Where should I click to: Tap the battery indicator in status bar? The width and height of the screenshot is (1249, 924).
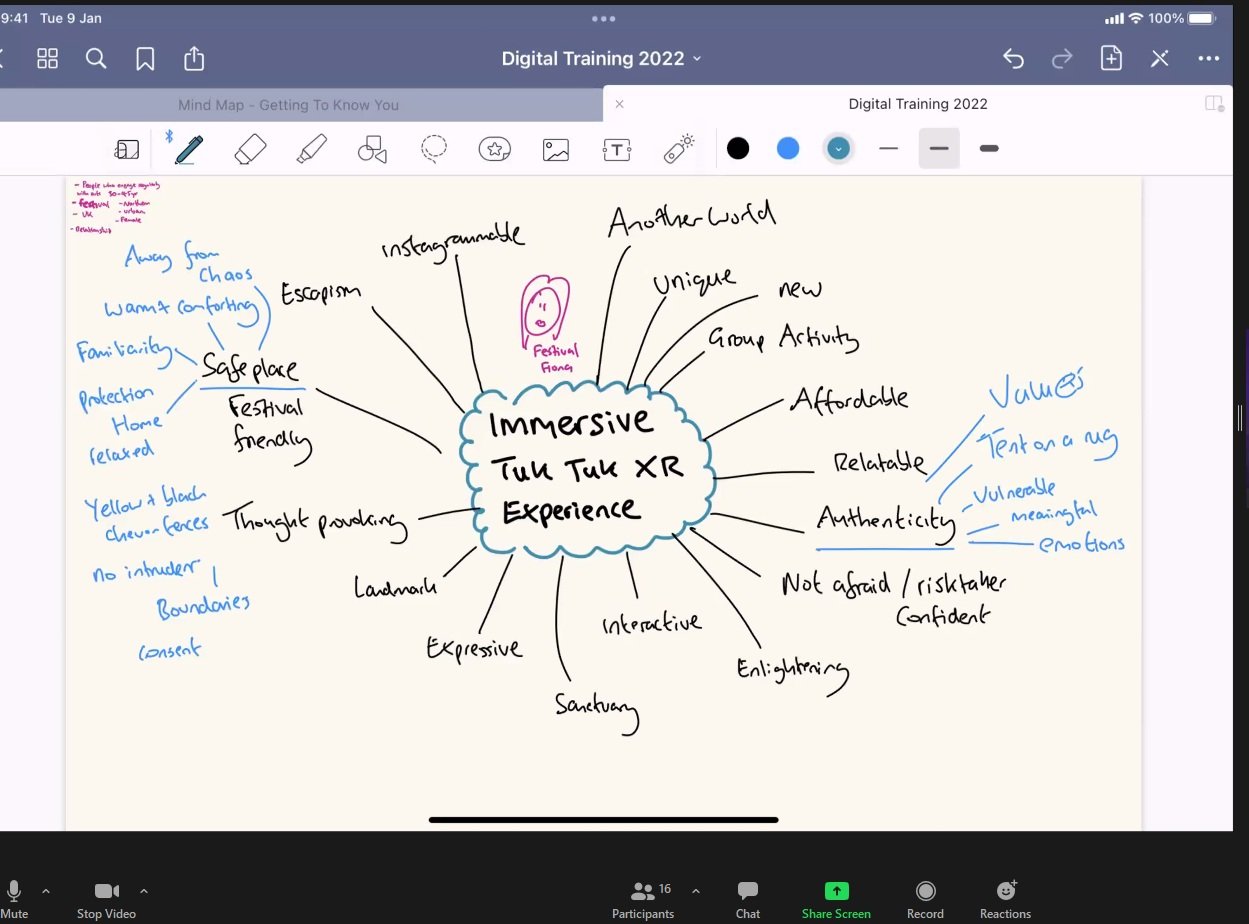(1202, 18)
